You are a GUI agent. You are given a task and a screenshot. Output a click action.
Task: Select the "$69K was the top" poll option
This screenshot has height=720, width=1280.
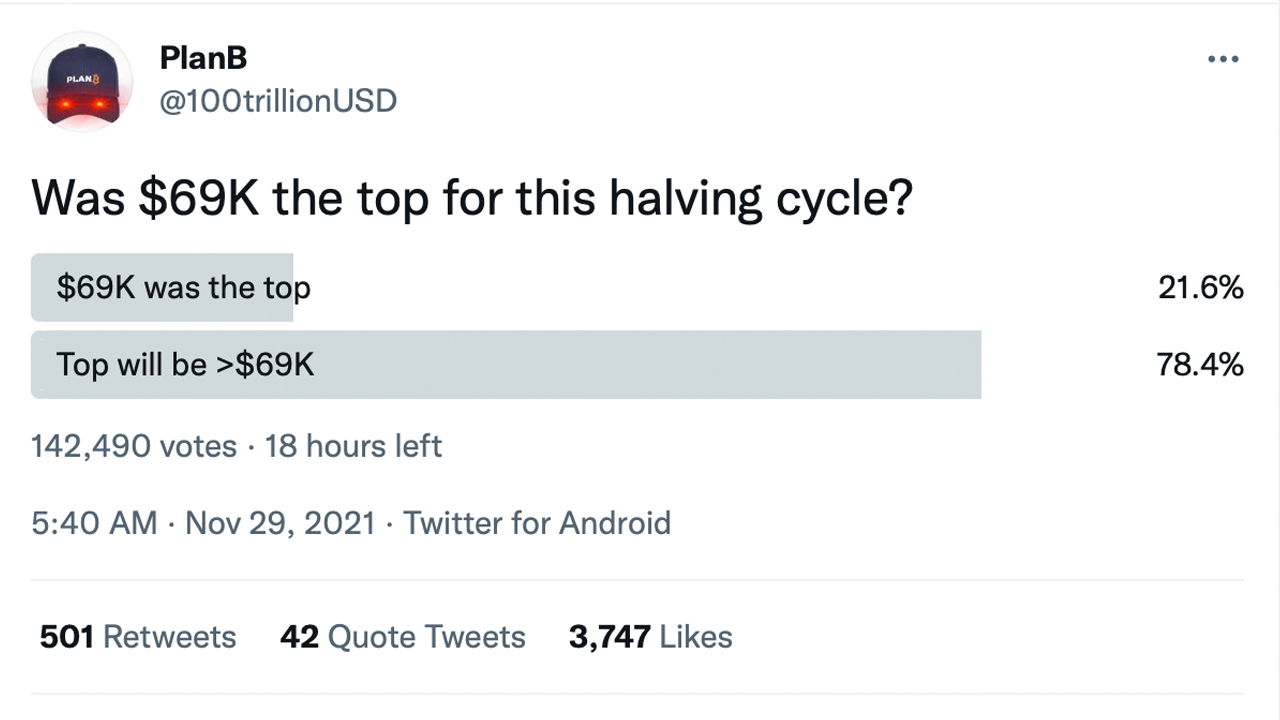[x=183, y=288]
